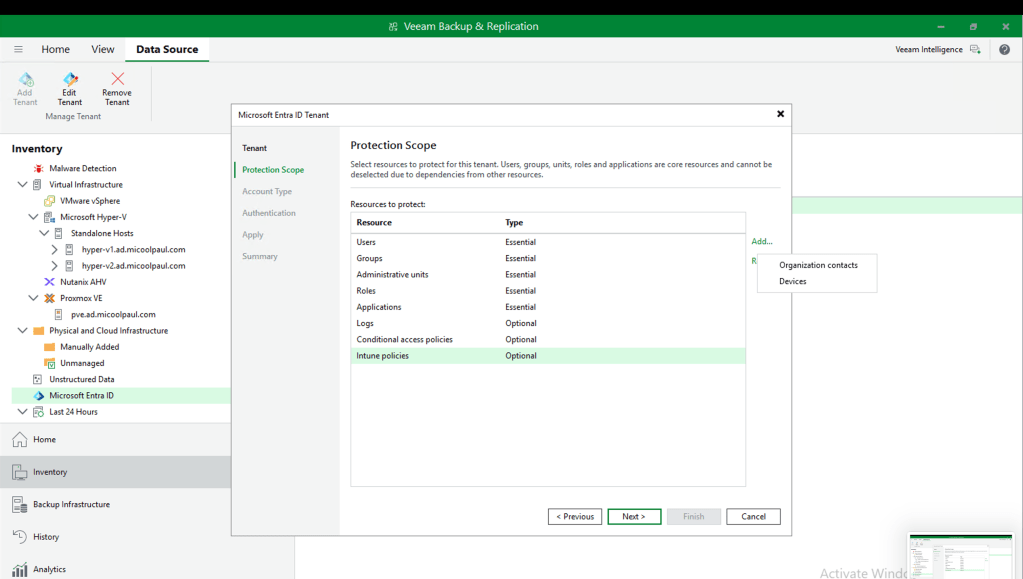This screenshot has width=1023, height=579.
Task: Click the Standalone Hosts server icon
Action: (59, 233)
